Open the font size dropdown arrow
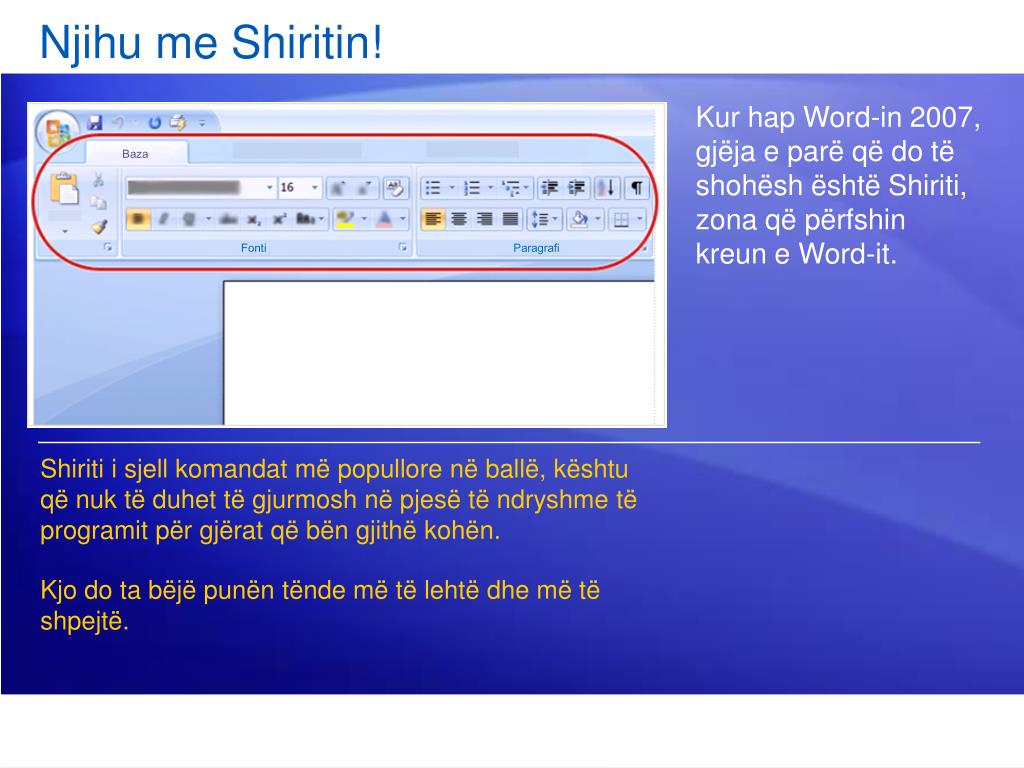 coord(315,188)
